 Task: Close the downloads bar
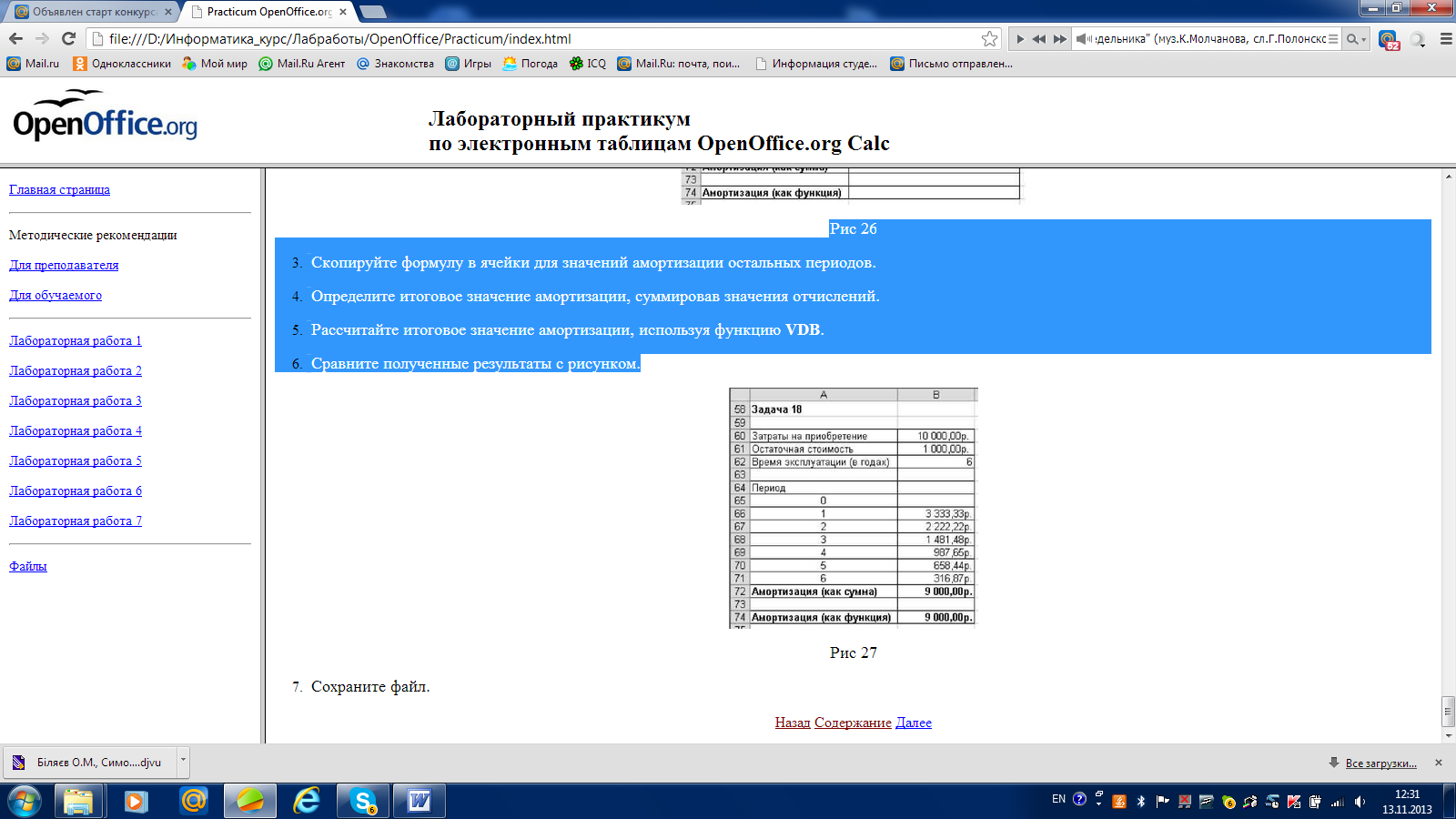(1439, 763)
